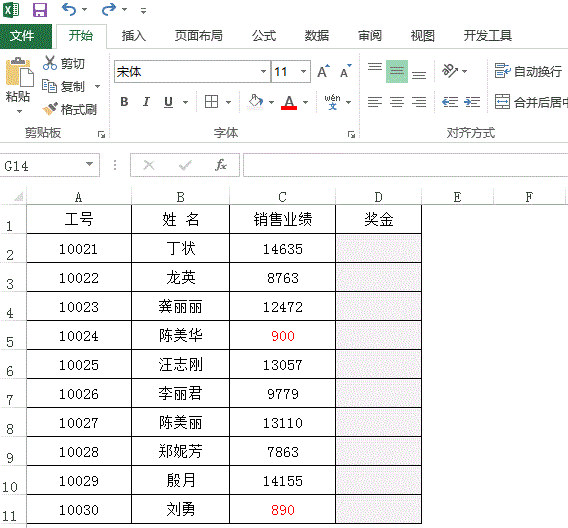Switch to the 审阅 tab
The width and height of the screenshot is (568, 528).
(x=370, y=36)
